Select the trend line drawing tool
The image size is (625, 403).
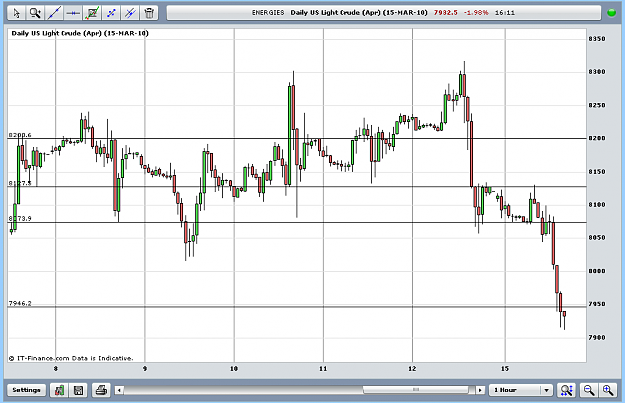pyautogui.click(x=54, y=13)
